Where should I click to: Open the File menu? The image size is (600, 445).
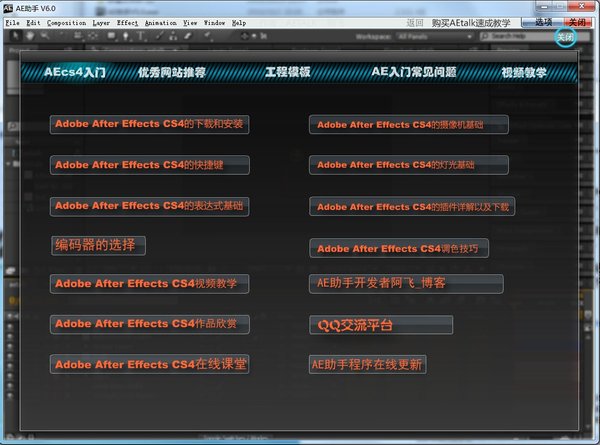click(12, 23)
